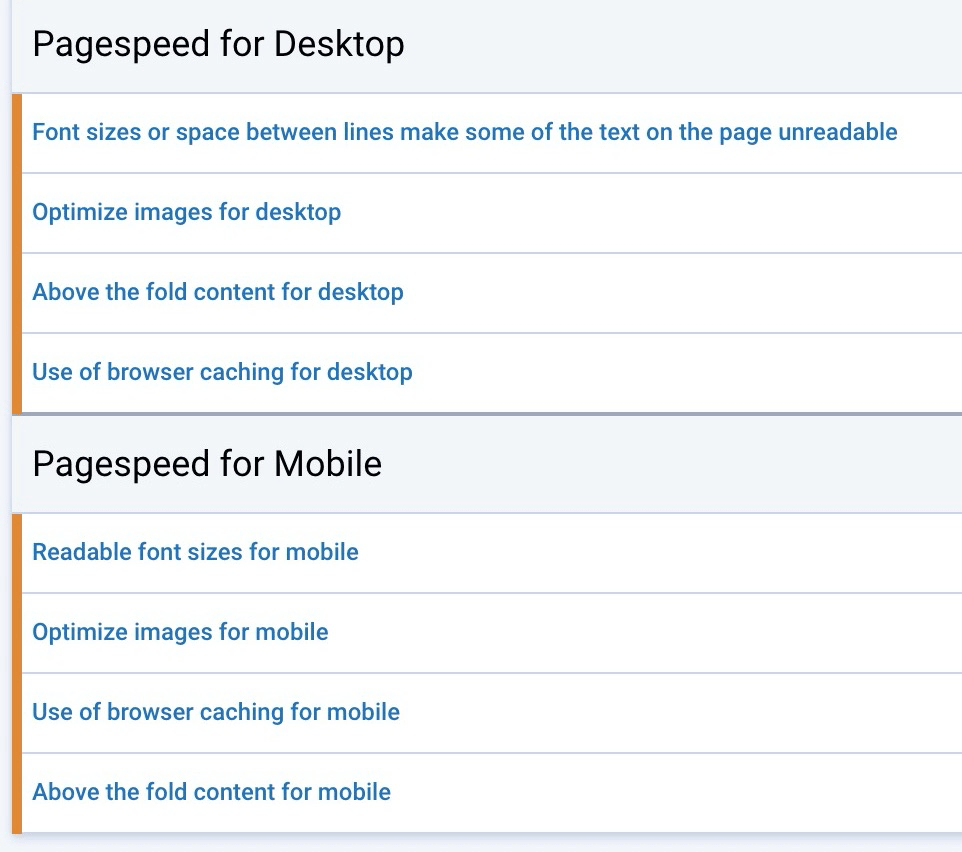Click blank space right of 'Use of browser caching for desktop'
This screenshot has width=962, height=852.
pyautogui.click(x=687, y=373)
